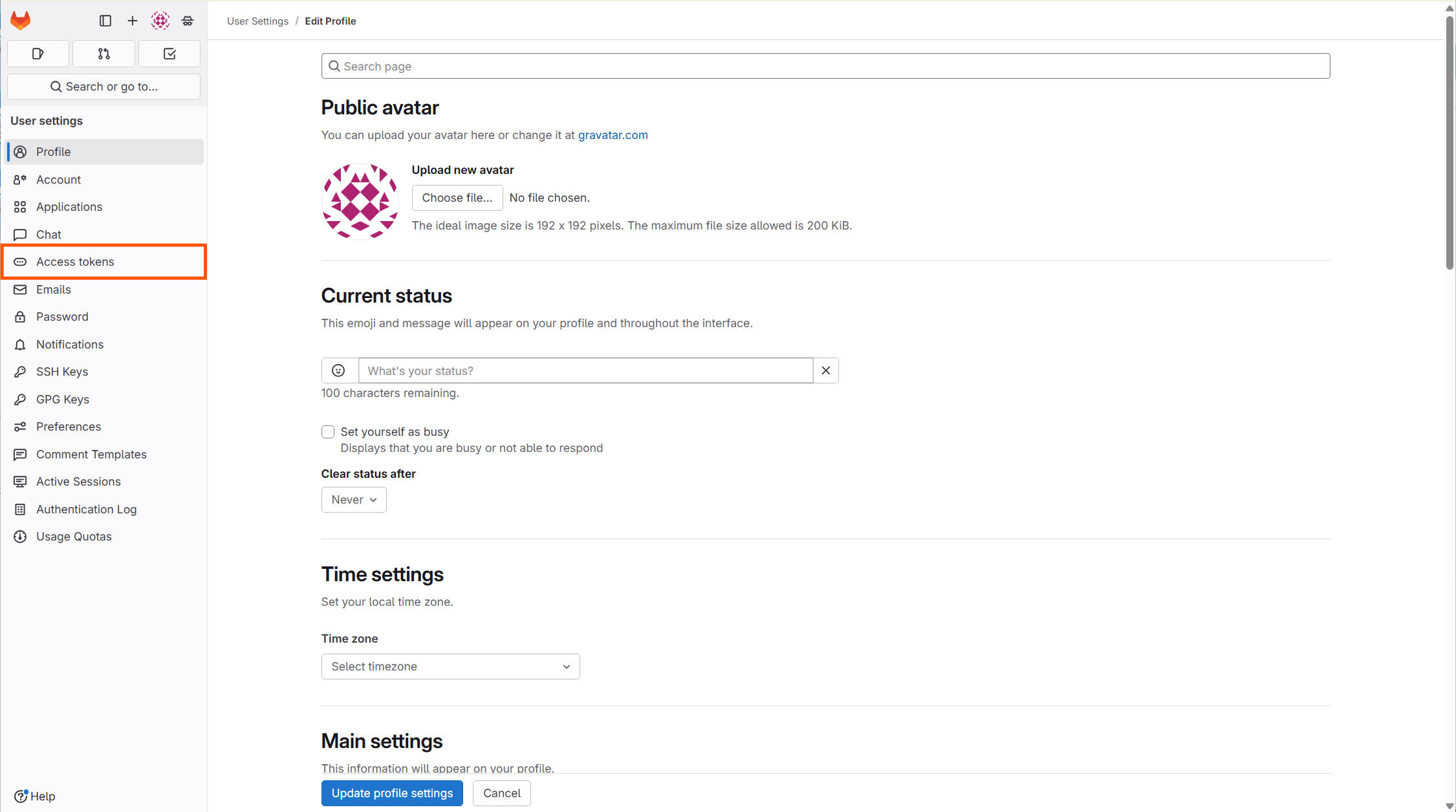Open the Select timezone dropdown
Viewport: 1456px width, 812px height.
tap(450, 667)
